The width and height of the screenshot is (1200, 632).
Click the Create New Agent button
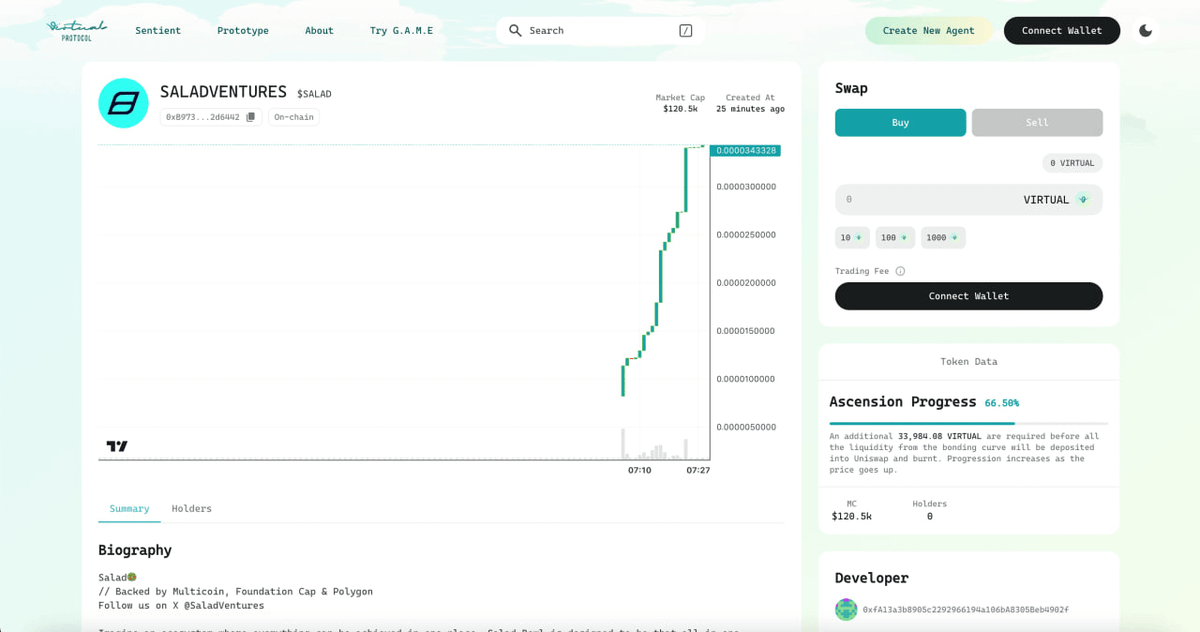(928, 30)
